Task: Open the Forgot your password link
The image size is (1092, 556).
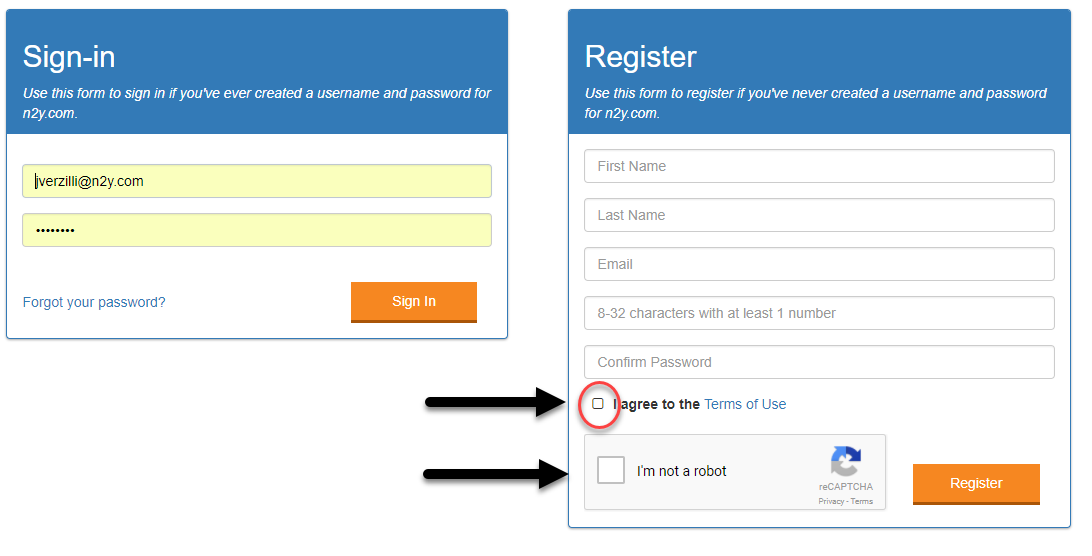Action: [94, 302]
